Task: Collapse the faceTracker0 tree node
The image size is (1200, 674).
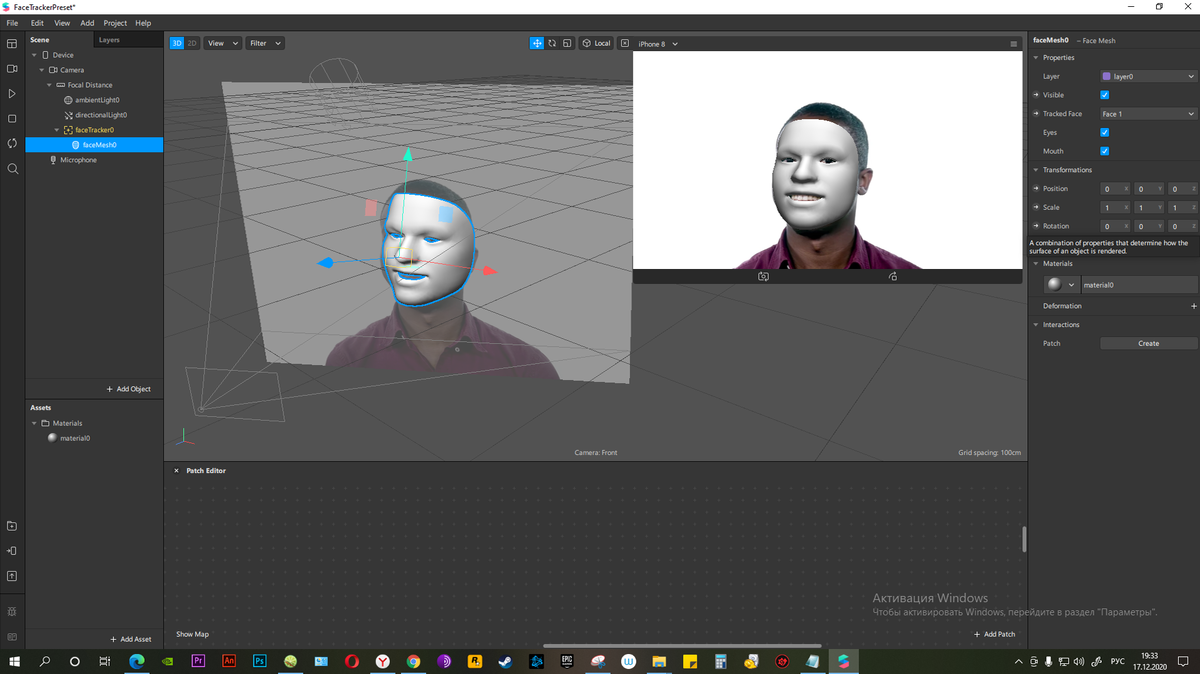Action: (x=56, y=130)
